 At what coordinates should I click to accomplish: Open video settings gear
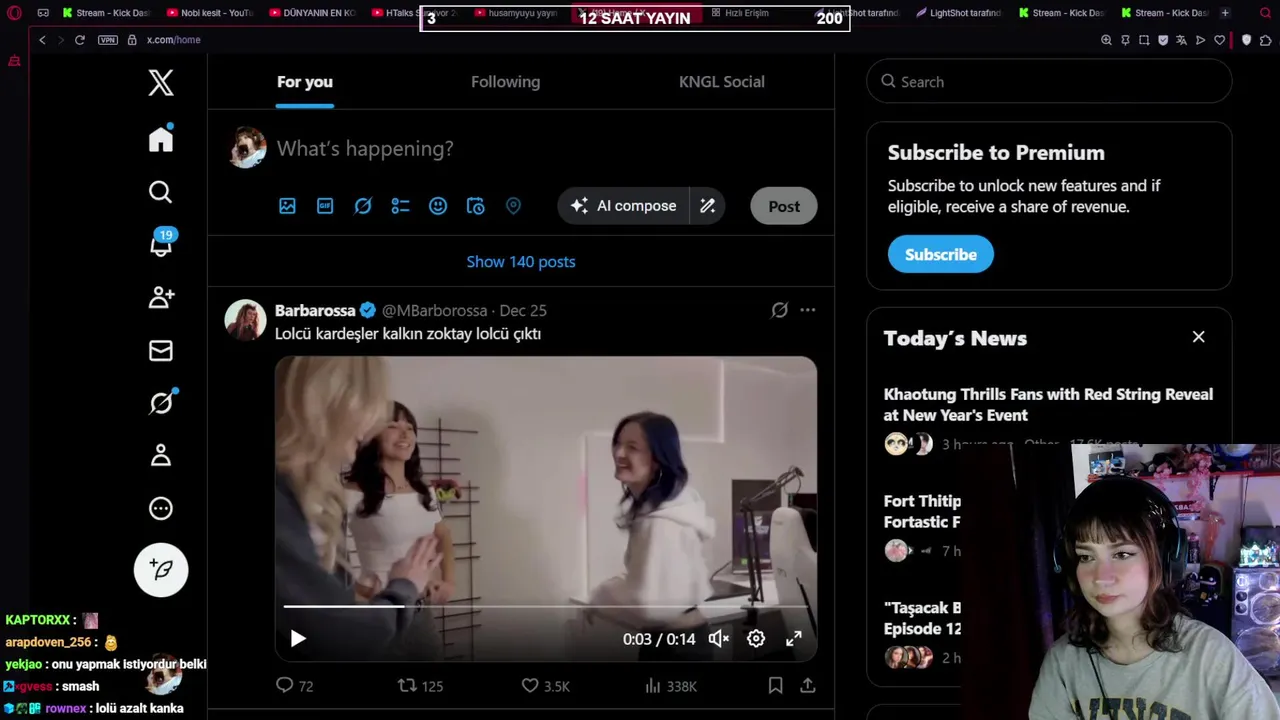756,638
